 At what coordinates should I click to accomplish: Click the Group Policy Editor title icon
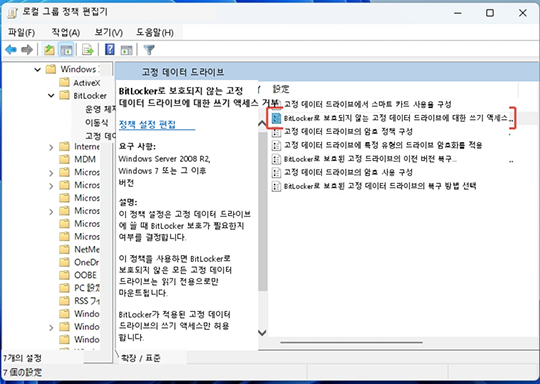(12, 13)
